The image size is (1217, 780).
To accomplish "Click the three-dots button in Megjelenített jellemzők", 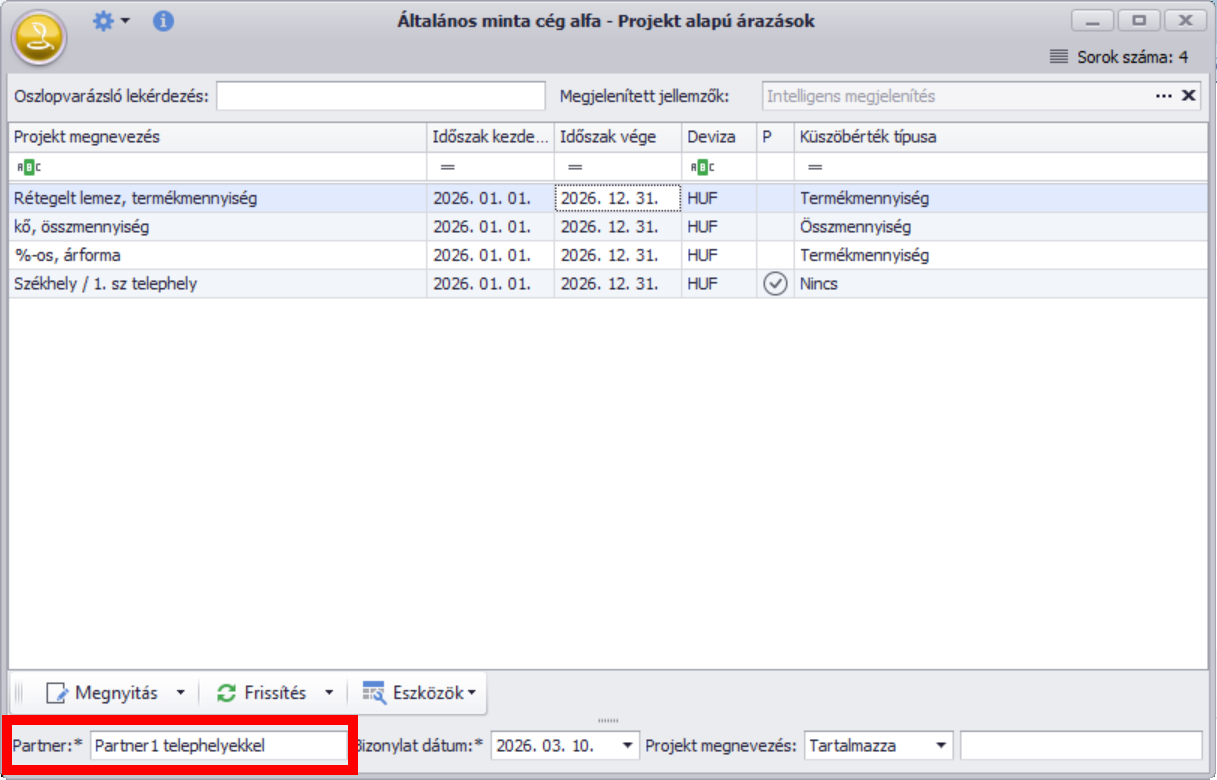I will [x=1164, y=96].
